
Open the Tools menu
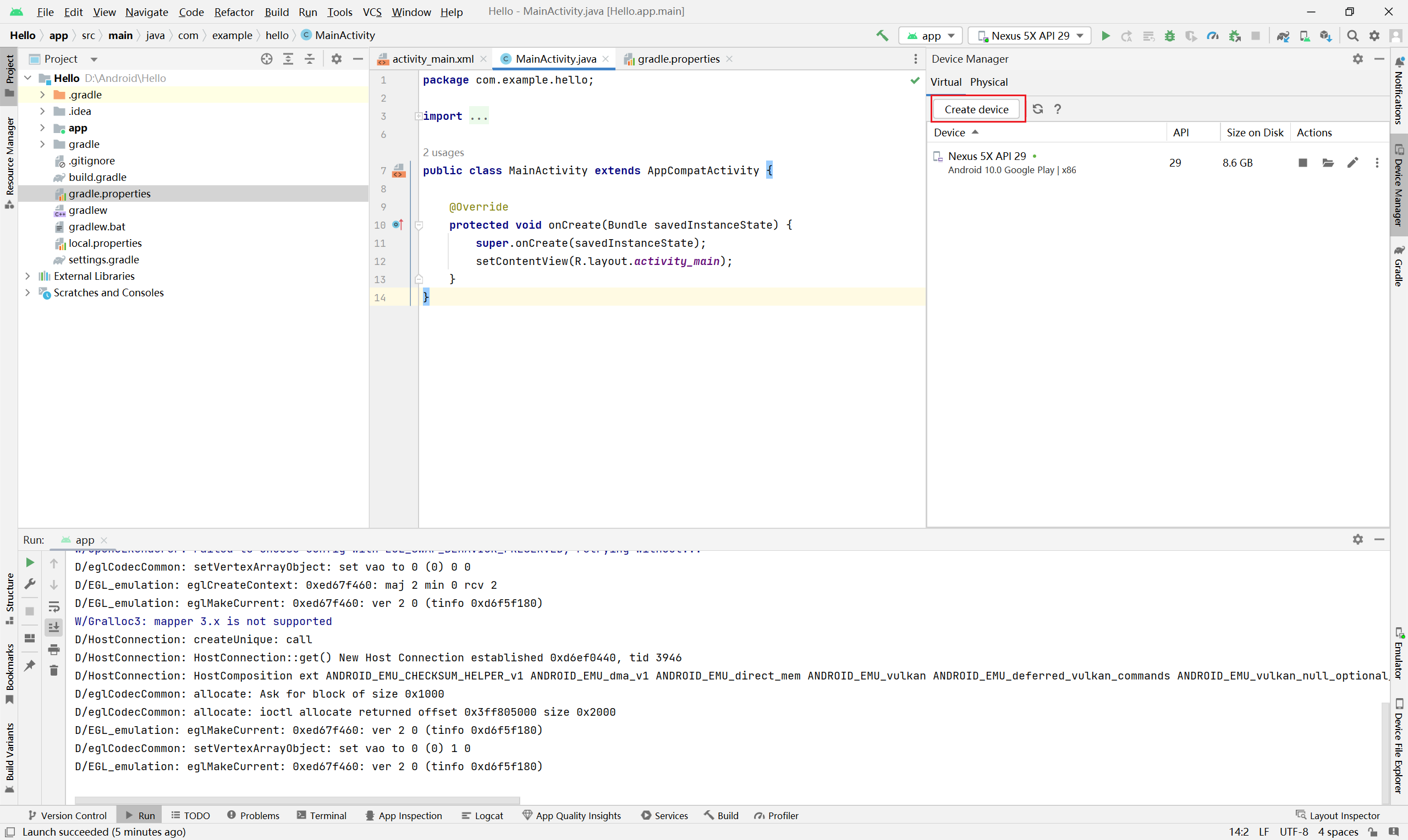point(340,12)
